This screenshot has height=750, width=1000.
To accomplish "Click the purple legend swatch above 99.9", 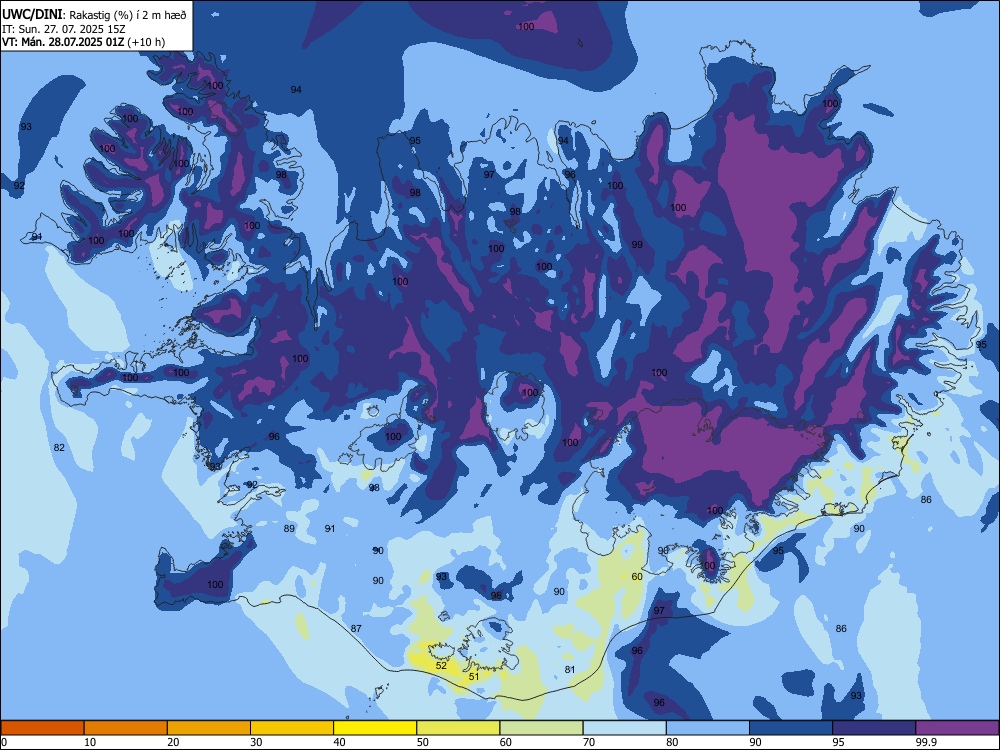I will pos(957,728).
